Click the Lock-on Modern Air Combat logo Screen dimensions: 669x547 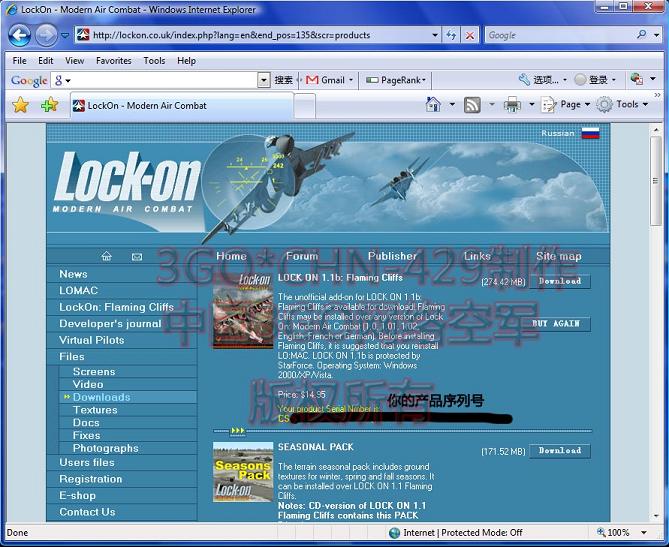pos(127,181)
